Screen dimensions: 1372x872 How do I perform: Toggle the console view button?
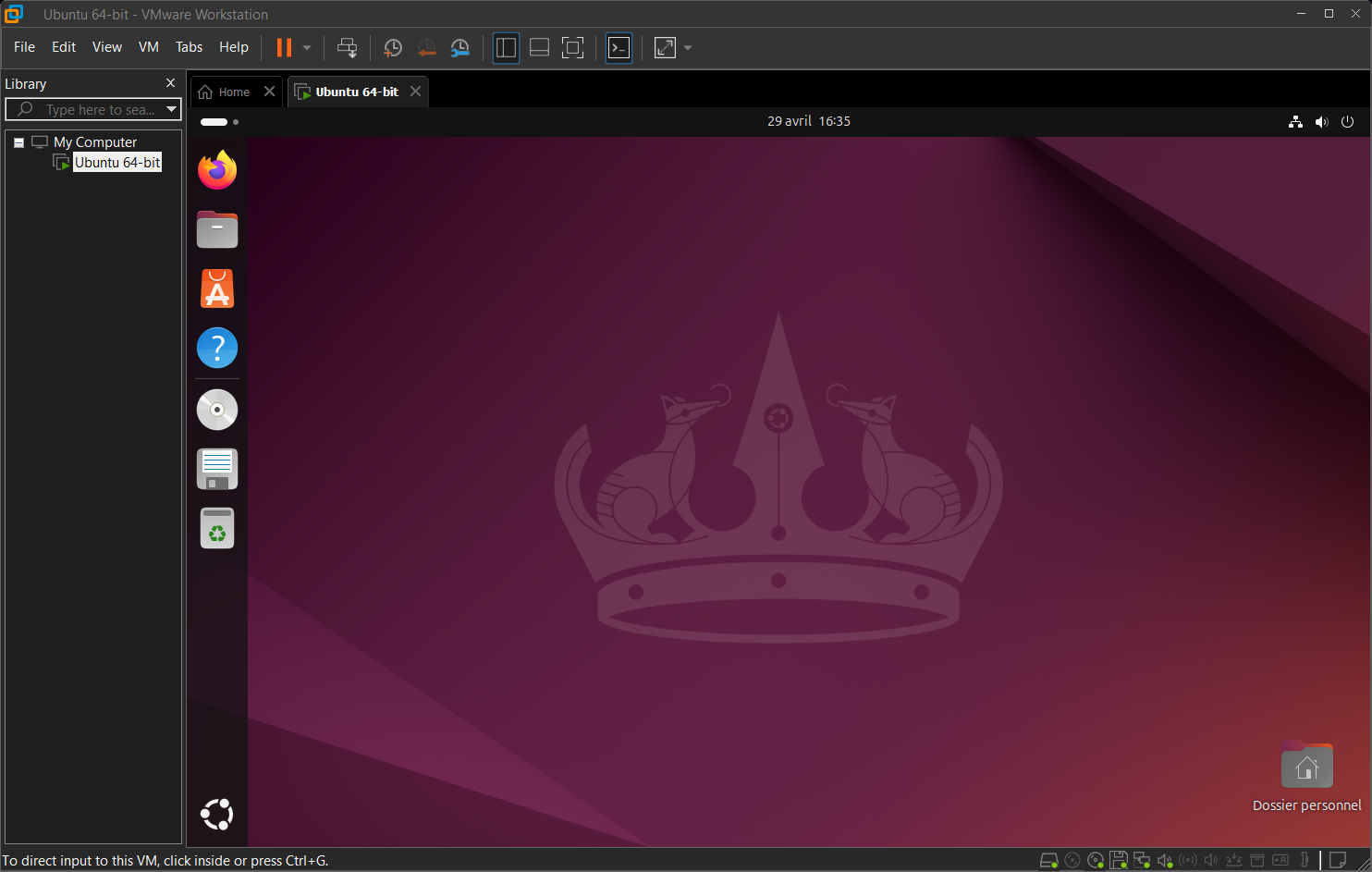[619, 48]
